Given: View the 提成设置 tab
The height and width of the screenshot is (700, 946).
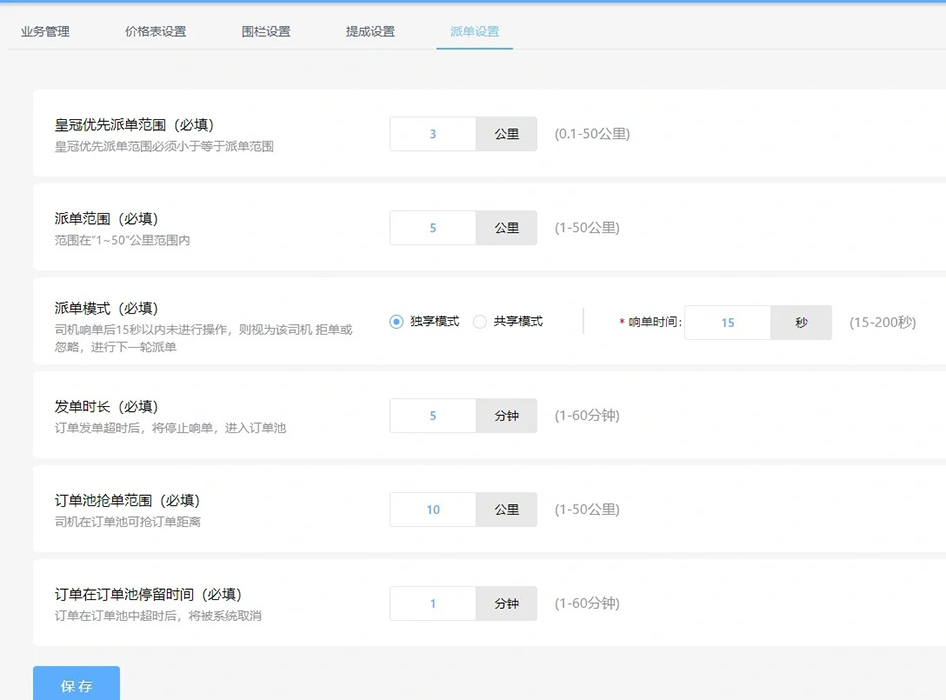Looking at the screenshot, I should pos(372,30).
